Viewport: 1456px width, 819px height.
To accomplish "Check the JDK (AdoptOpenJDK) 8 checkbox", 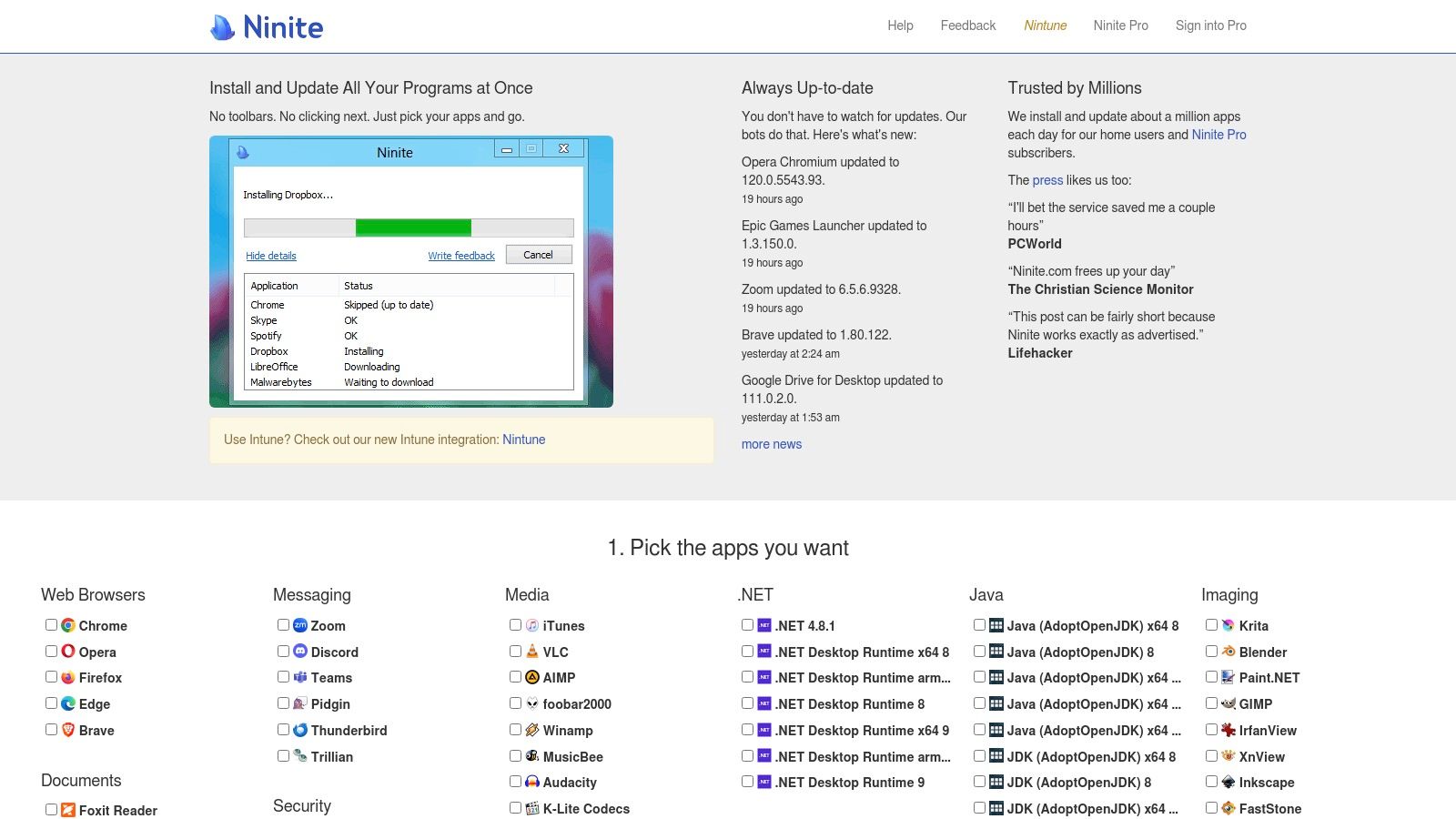I will 979,781.
